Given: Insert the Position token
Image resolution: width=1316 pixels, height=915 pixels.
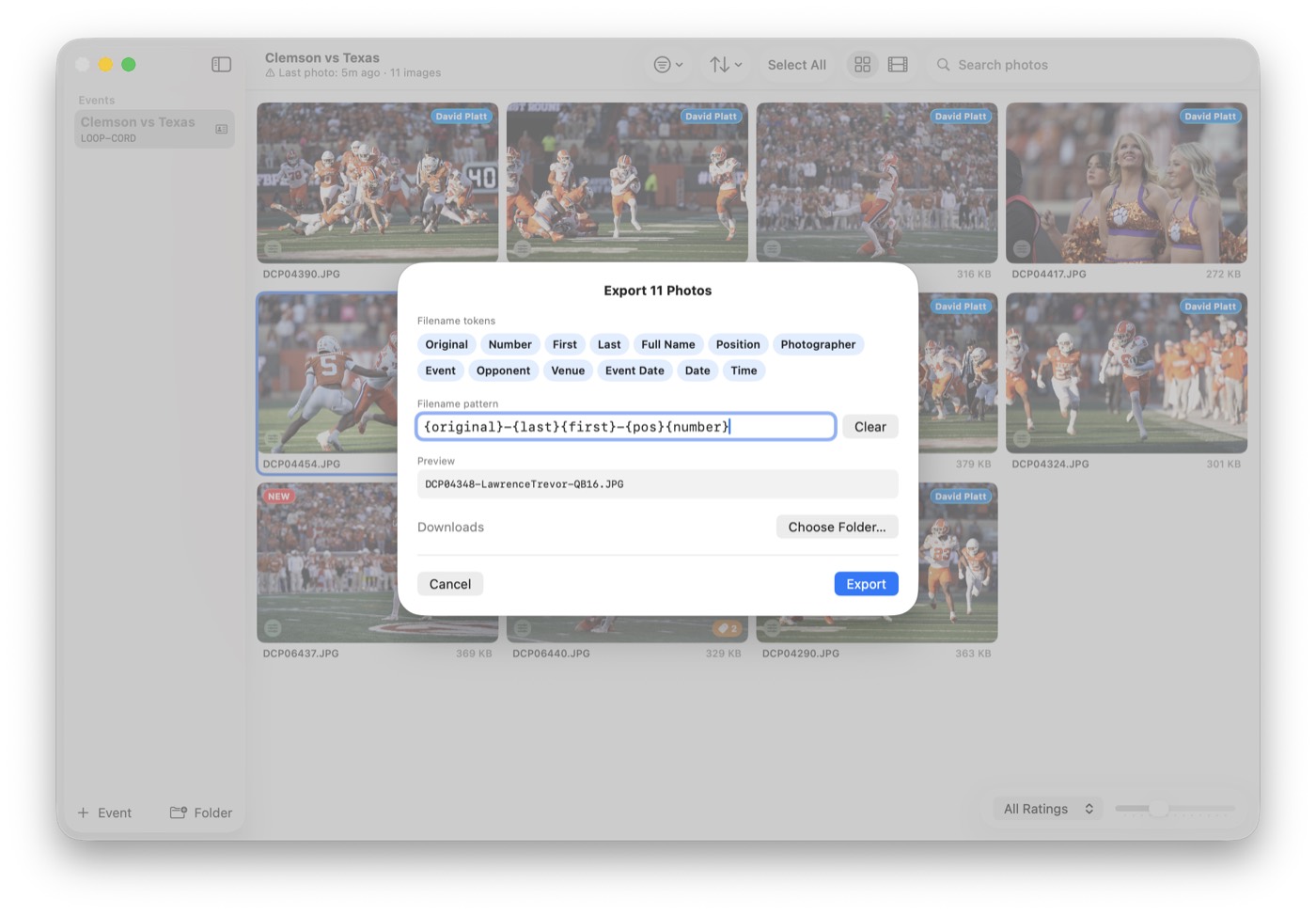Looking at the screenshot, I should click(738, 344).
